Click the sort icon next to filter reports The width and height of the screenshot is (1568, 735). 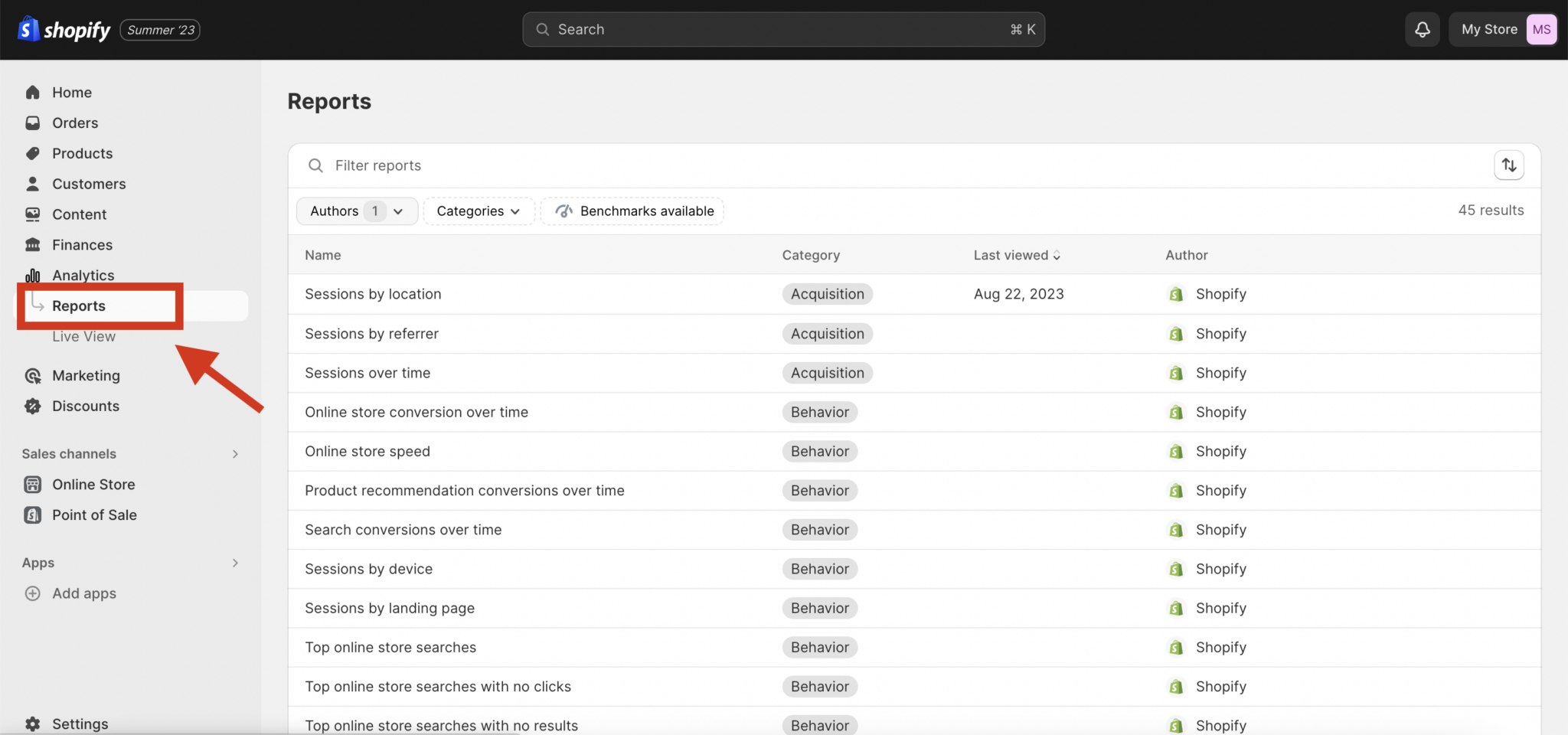coord(1508,165)
